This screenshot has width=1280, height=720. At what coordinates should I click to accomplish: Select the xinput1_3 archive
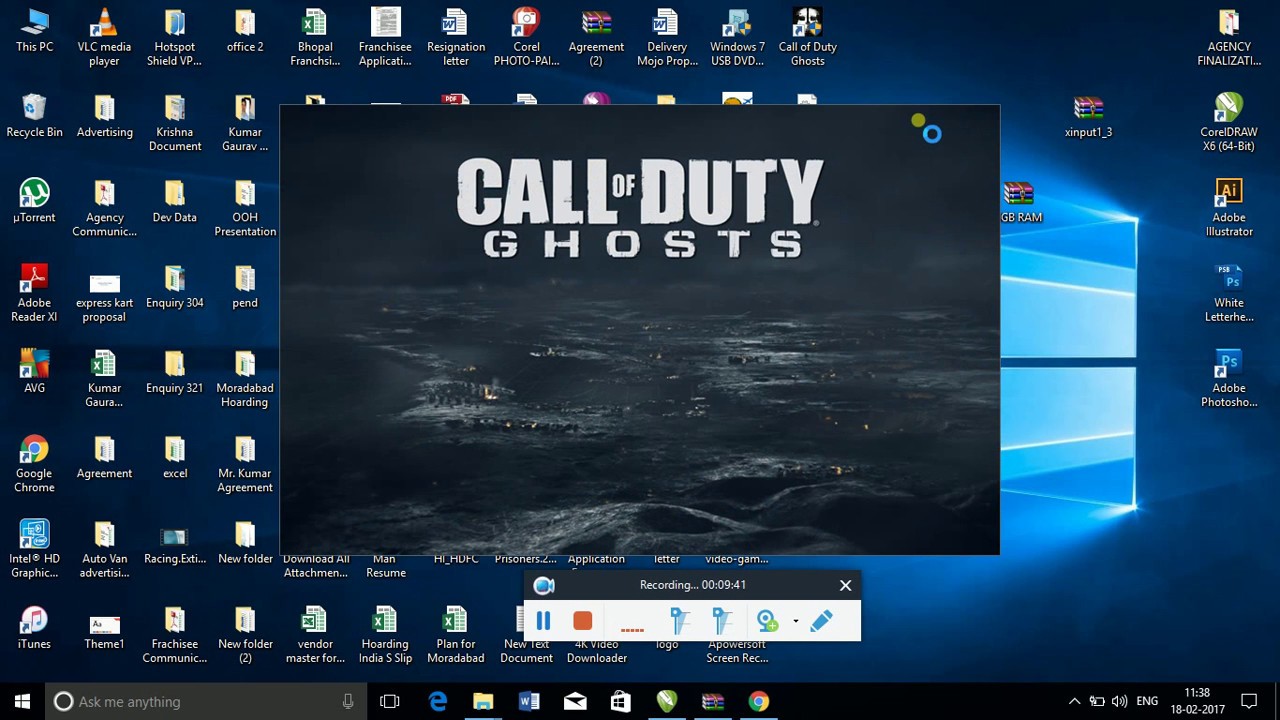coord(1088,116)
